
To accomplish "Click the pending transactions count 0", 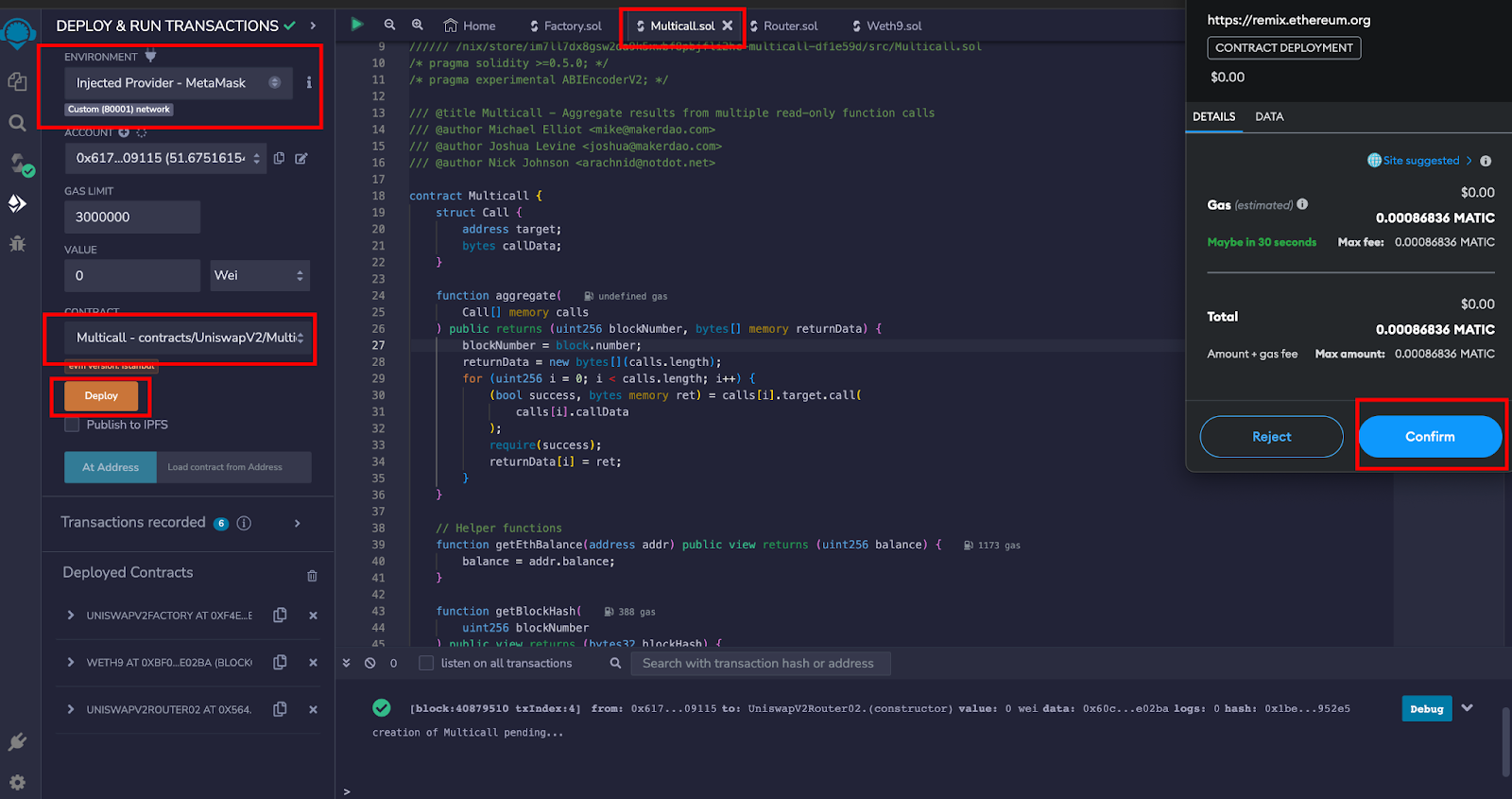I will (x=393, y=663).
